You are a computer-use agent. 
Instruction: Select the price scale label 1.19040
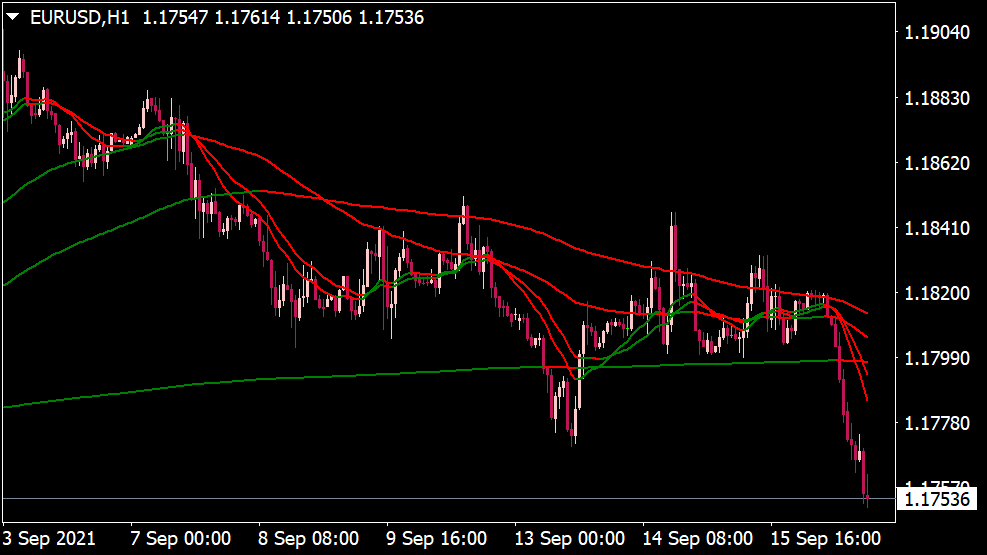tap(937, 33)
